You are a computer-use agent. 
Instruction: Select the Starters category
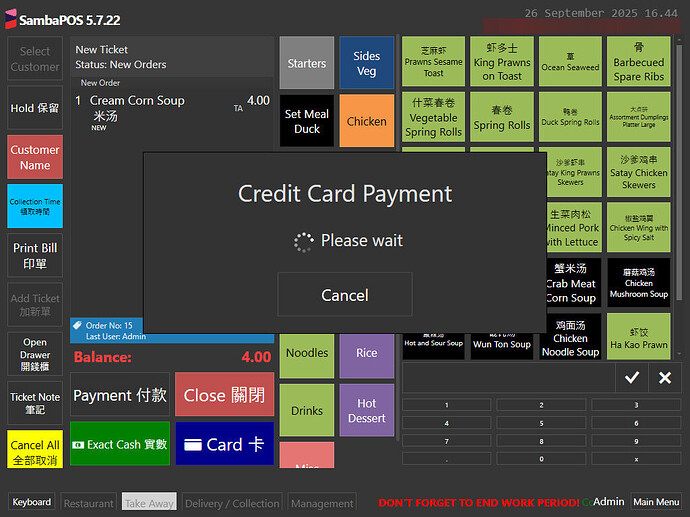(x=306, y=63)
